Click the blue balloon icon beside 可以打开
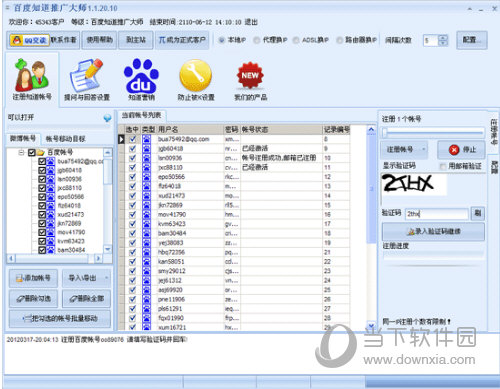 tap(107, 118)
